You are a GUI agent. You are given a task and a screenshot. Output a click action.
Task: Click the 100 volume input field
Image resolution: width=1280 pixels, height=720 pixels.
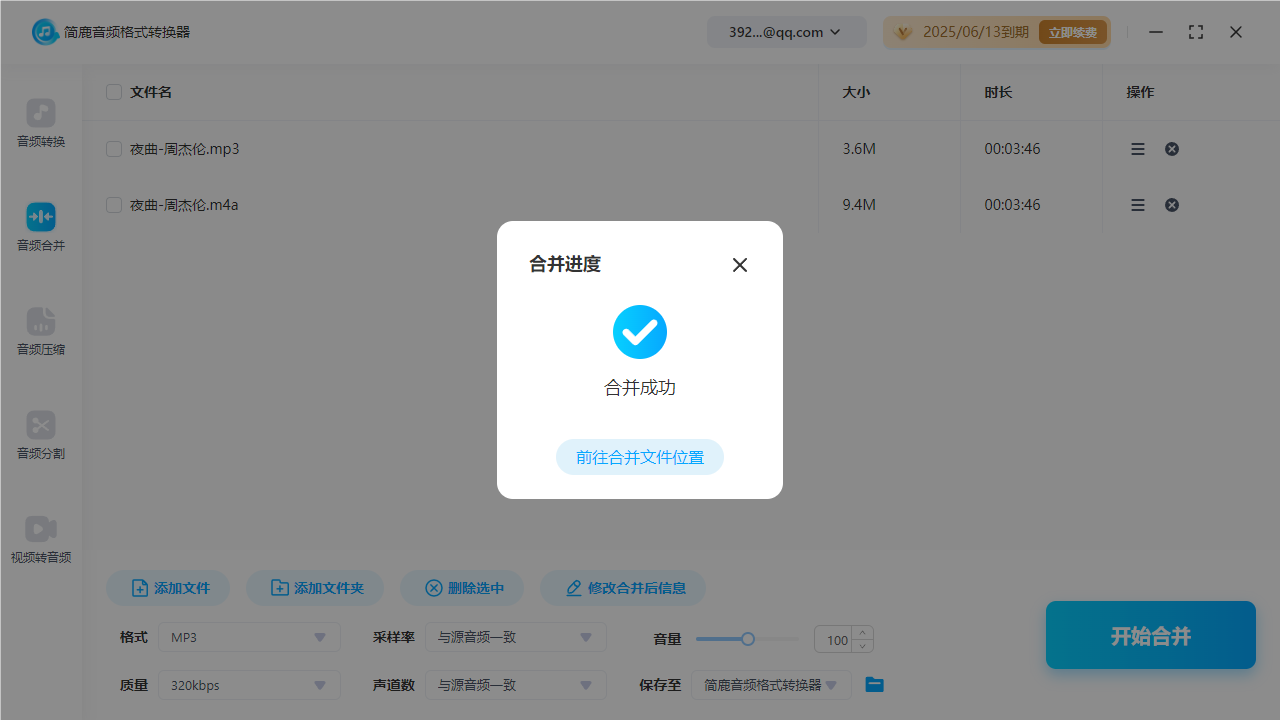click(x=837, y=639)
